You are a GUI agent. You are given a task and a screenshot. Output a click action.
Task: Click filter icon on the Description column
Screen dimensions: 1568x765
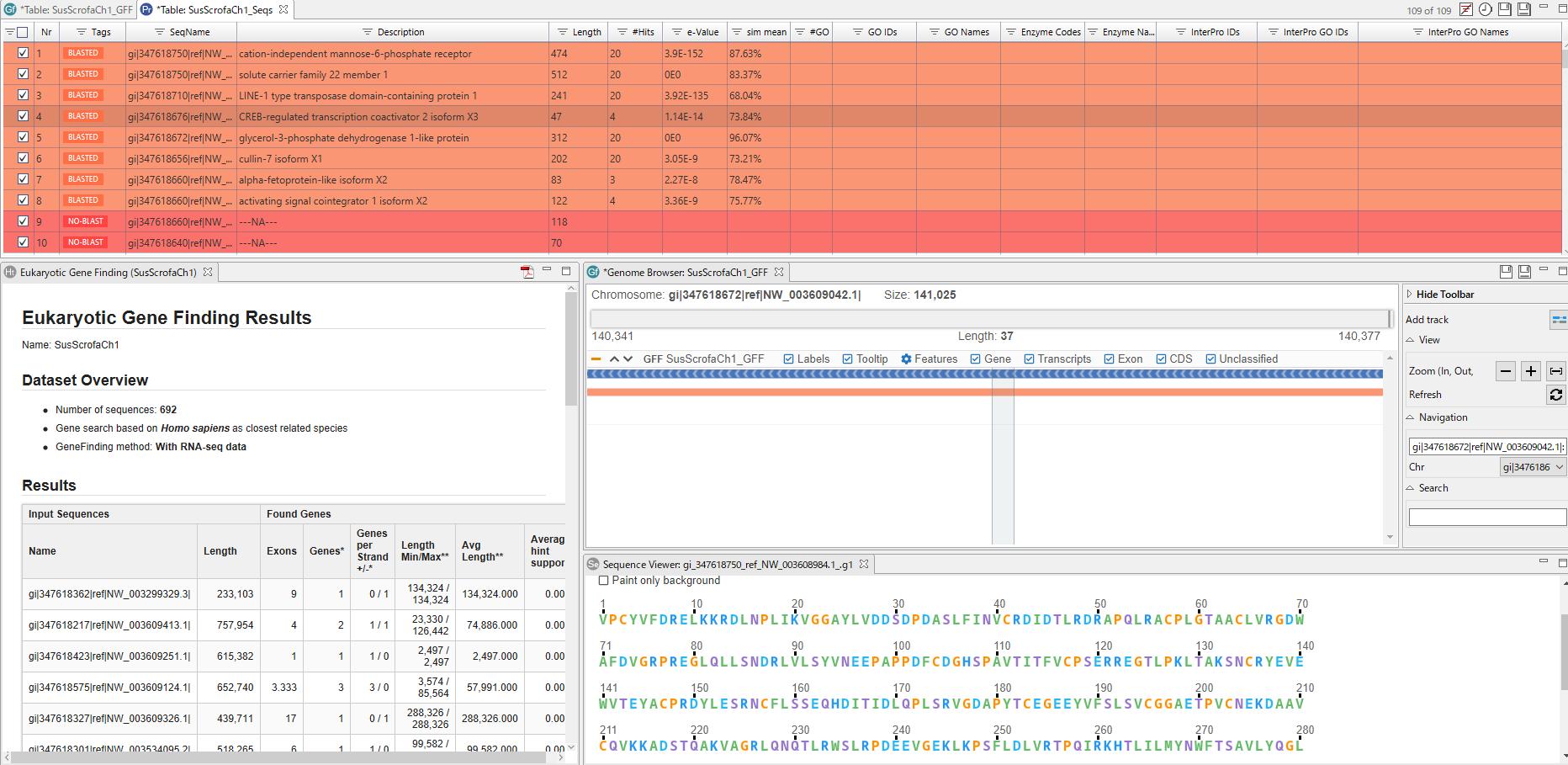click(x=368, y=32)
